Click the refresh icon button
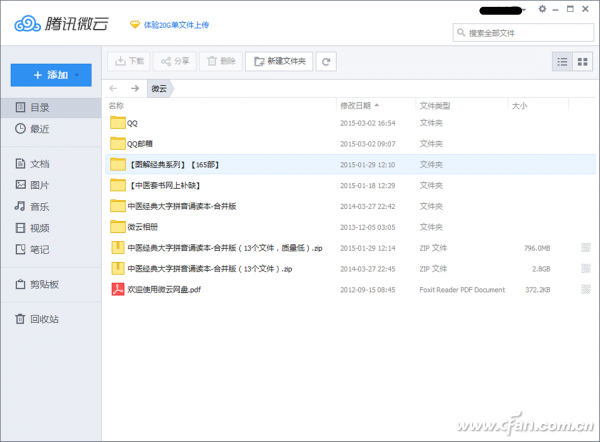The width and height of the screenshot is (600, 442). (326, 62)
